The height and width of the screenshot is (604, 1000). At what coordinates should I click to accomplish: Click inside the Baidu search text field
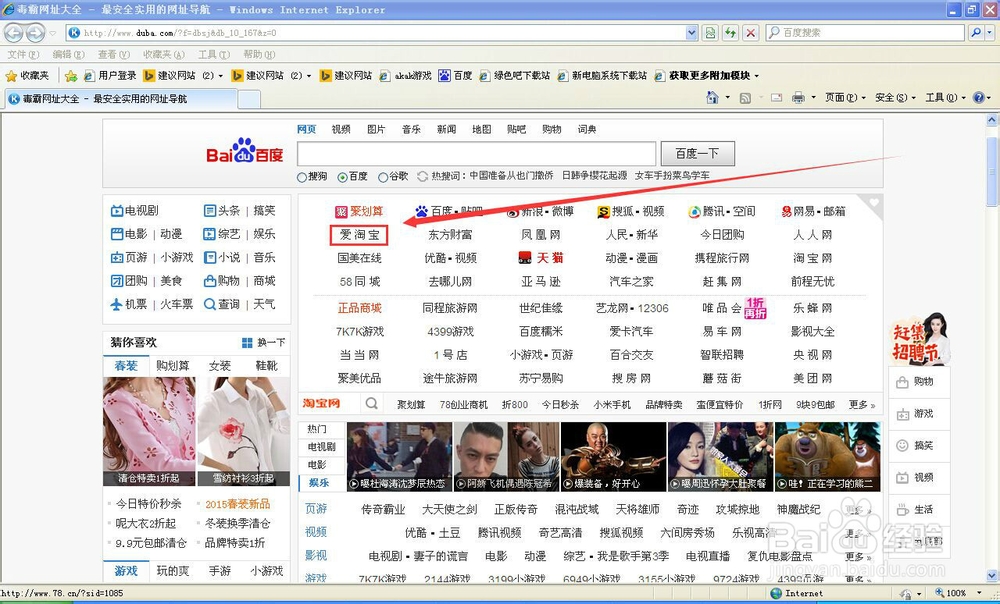click(476, 154)
